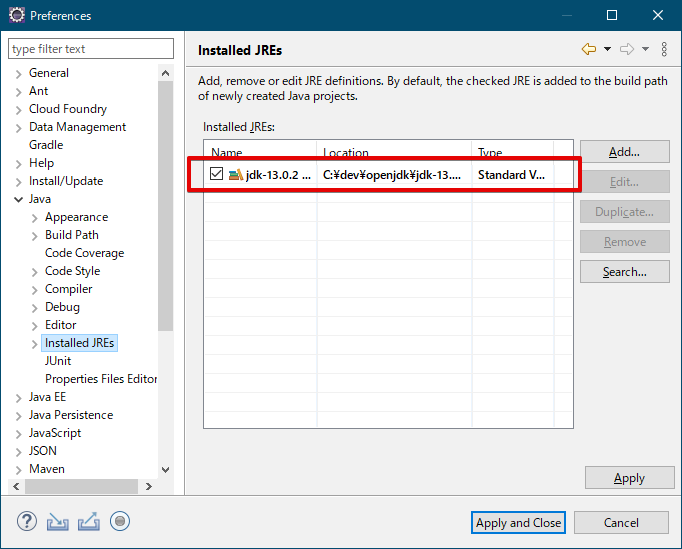Image resolution: width=682 pixels, height=549 pixels.
Task: Select Properties Files Editor tree item
Action: click(x=101, y=379)
